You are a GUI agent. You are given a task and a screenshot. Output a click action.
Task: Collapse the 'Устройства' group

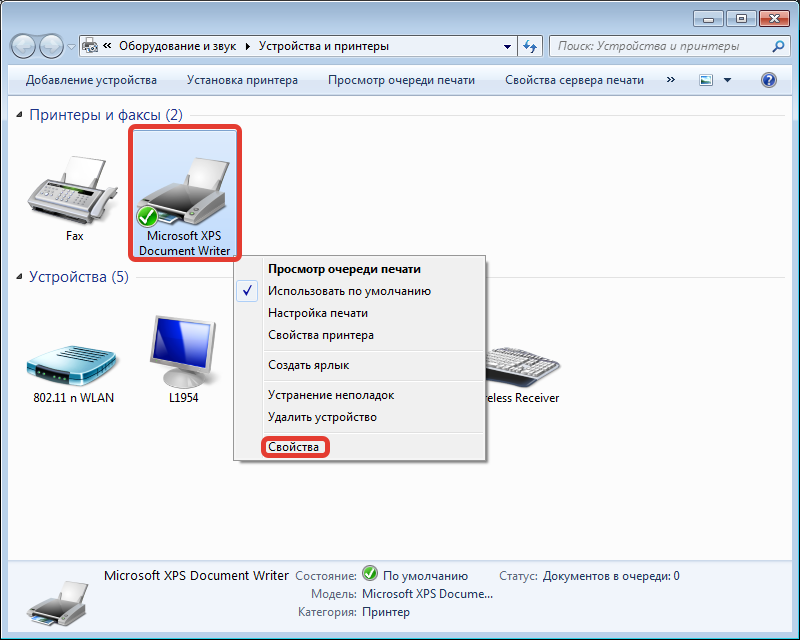[x=20, y=277]
